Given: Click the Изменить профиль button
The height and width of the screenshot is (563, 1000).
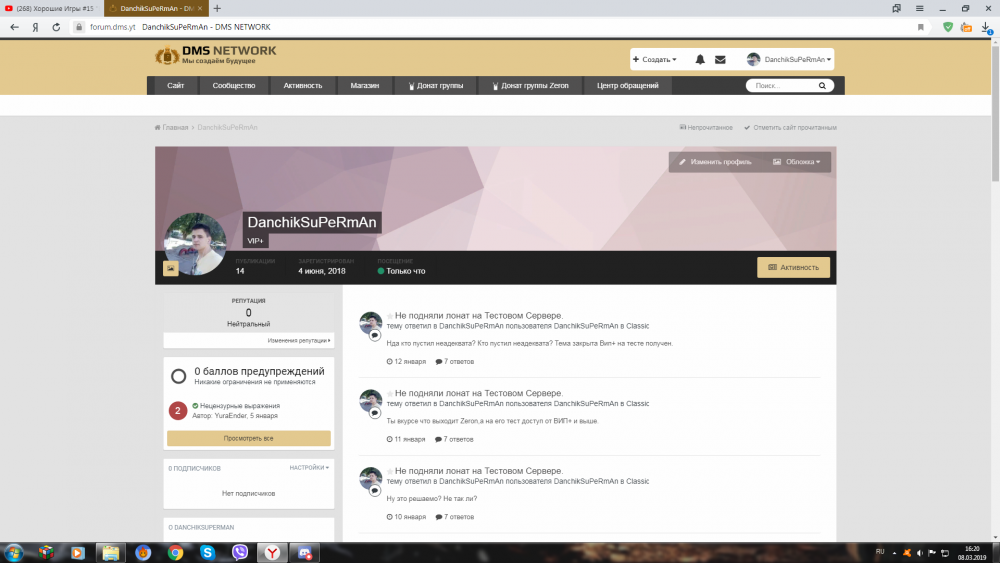Looking at the screenshot, I should (x=715, y=162).
